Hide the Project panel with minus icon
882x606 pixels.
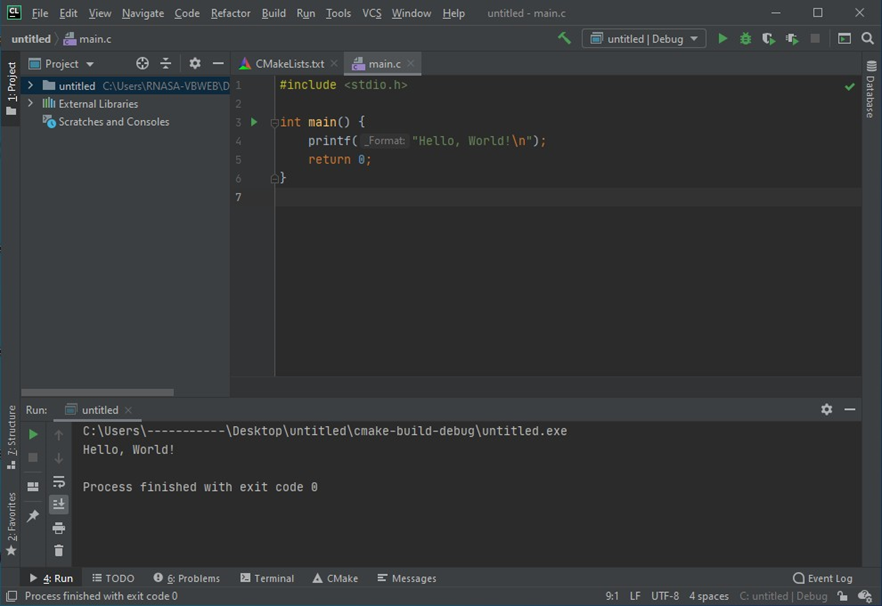[x=218, y=64]
